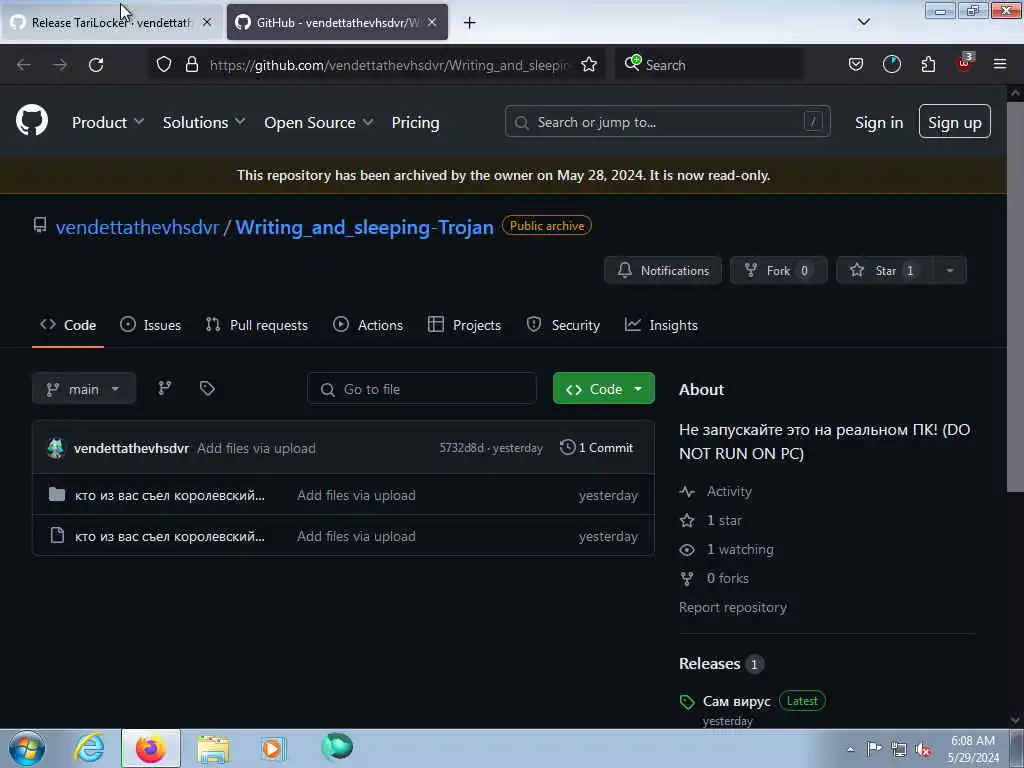Open the Issues tab

pyautogui.click(x=151, y=325)
